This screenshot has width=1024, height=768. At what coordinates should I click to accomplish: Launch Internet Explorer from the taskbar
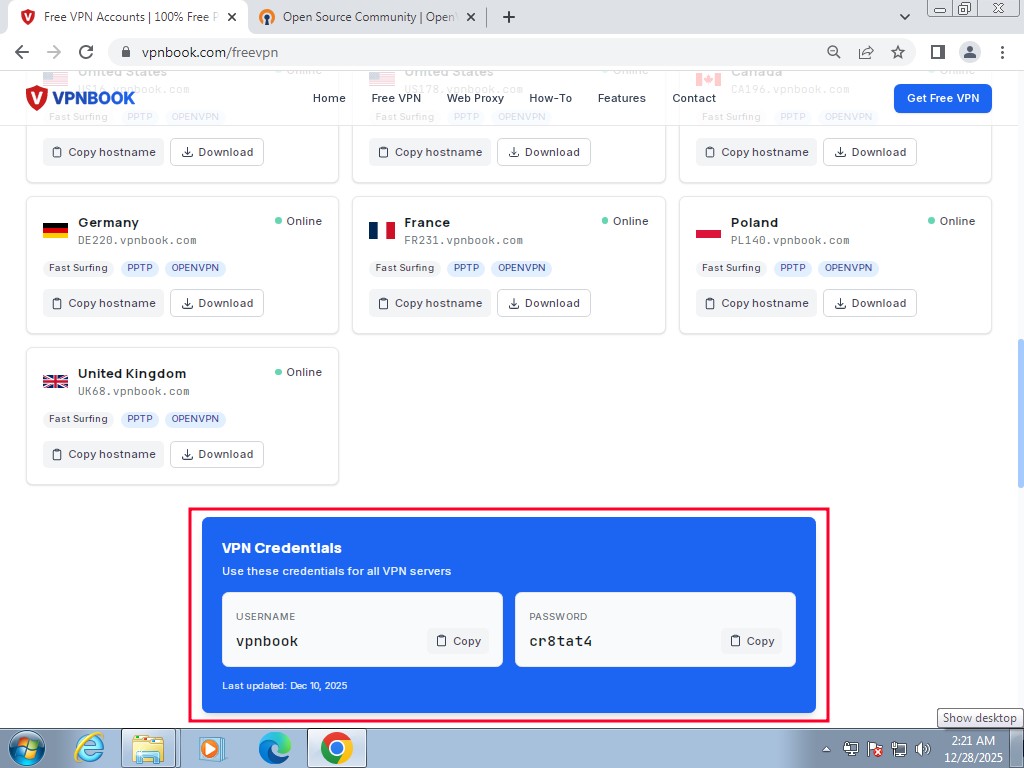(x=90, y=747)
